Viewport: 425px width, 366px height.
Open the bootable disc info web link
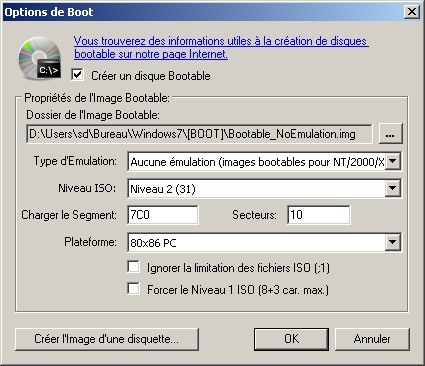point(221,47)
